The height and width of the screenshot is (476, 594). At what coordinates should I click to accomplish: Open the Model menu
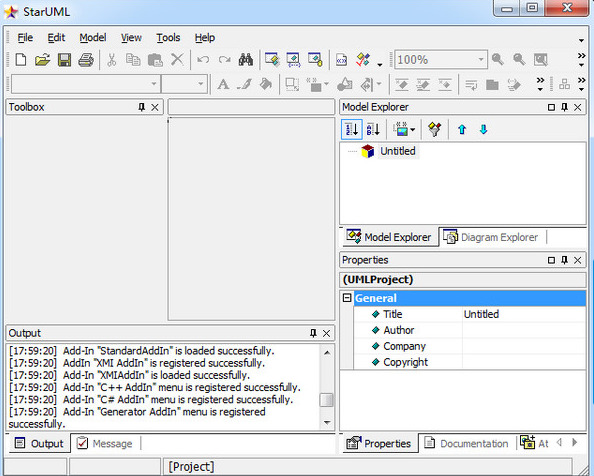click(92, 37)
